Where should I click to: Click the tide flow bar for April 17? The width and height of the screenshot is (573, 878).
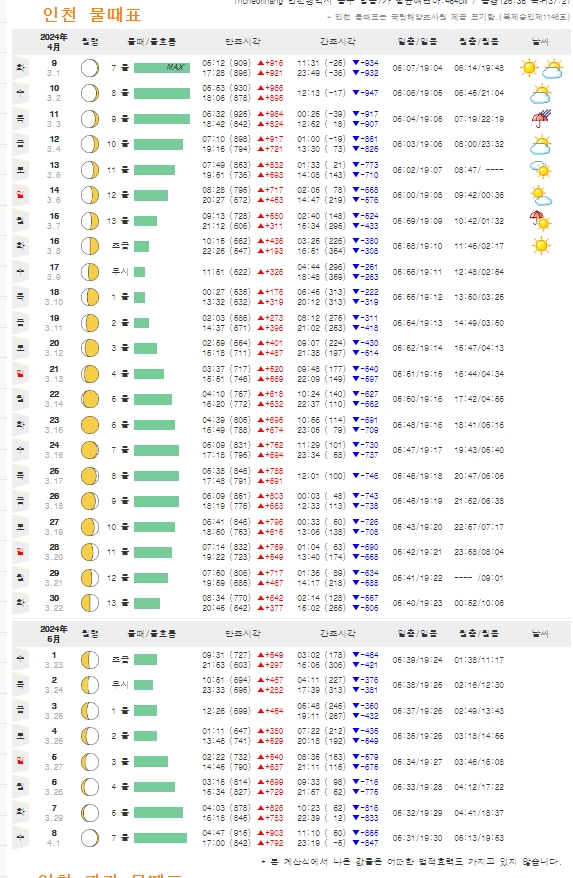pos(139,272)
